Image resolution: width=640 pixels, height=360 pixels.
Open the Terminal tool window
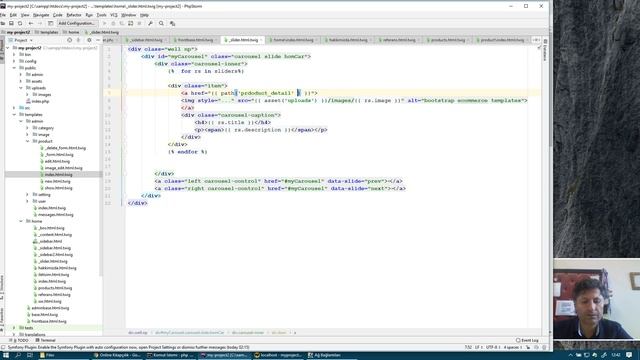pos(45,340)
